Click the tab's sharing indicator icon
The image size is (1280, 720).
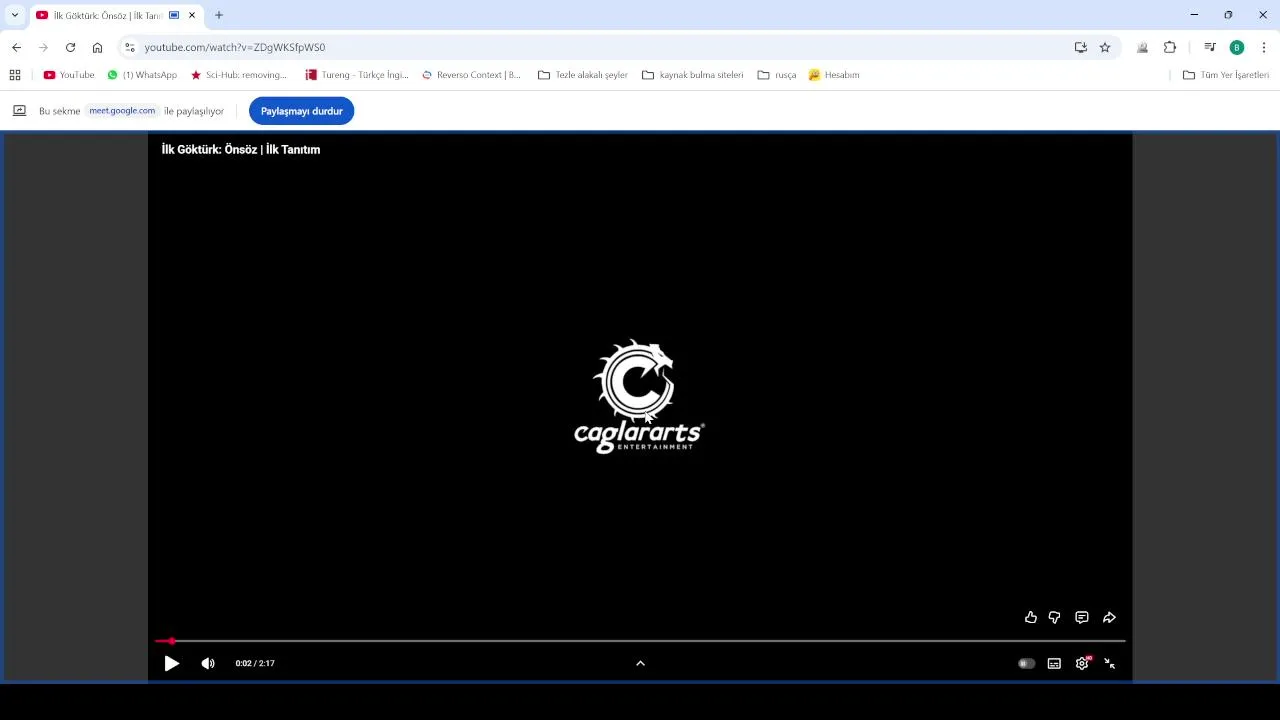tap(174, 15)
